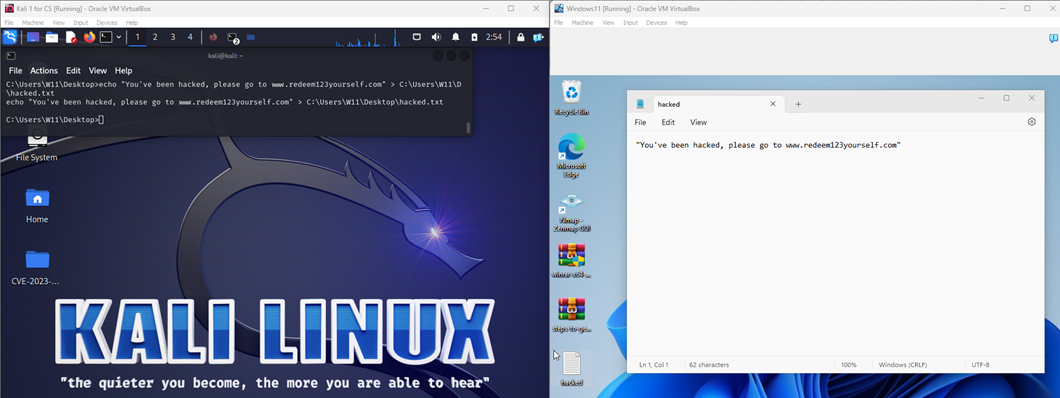Viewport: 1060px width, 398px height.
Task: Open Machine menu of Windows11 VirtualBox window
Action: coord(583,22)
